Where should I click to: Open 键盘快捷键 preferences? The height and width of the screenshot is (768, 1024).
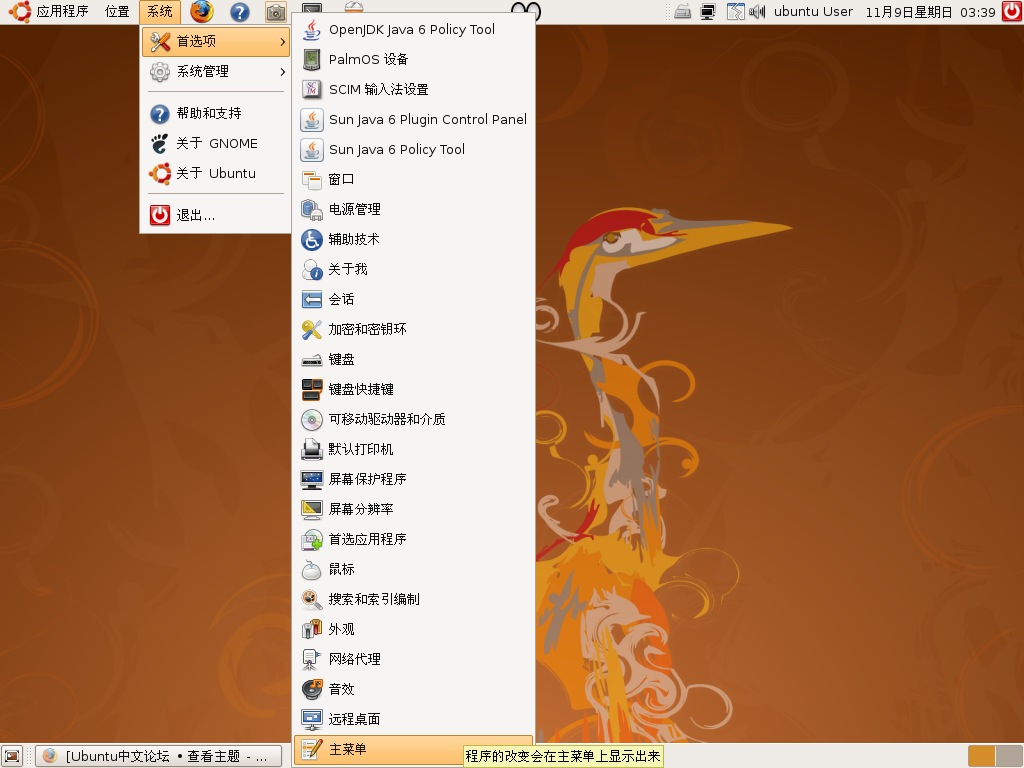413,390
